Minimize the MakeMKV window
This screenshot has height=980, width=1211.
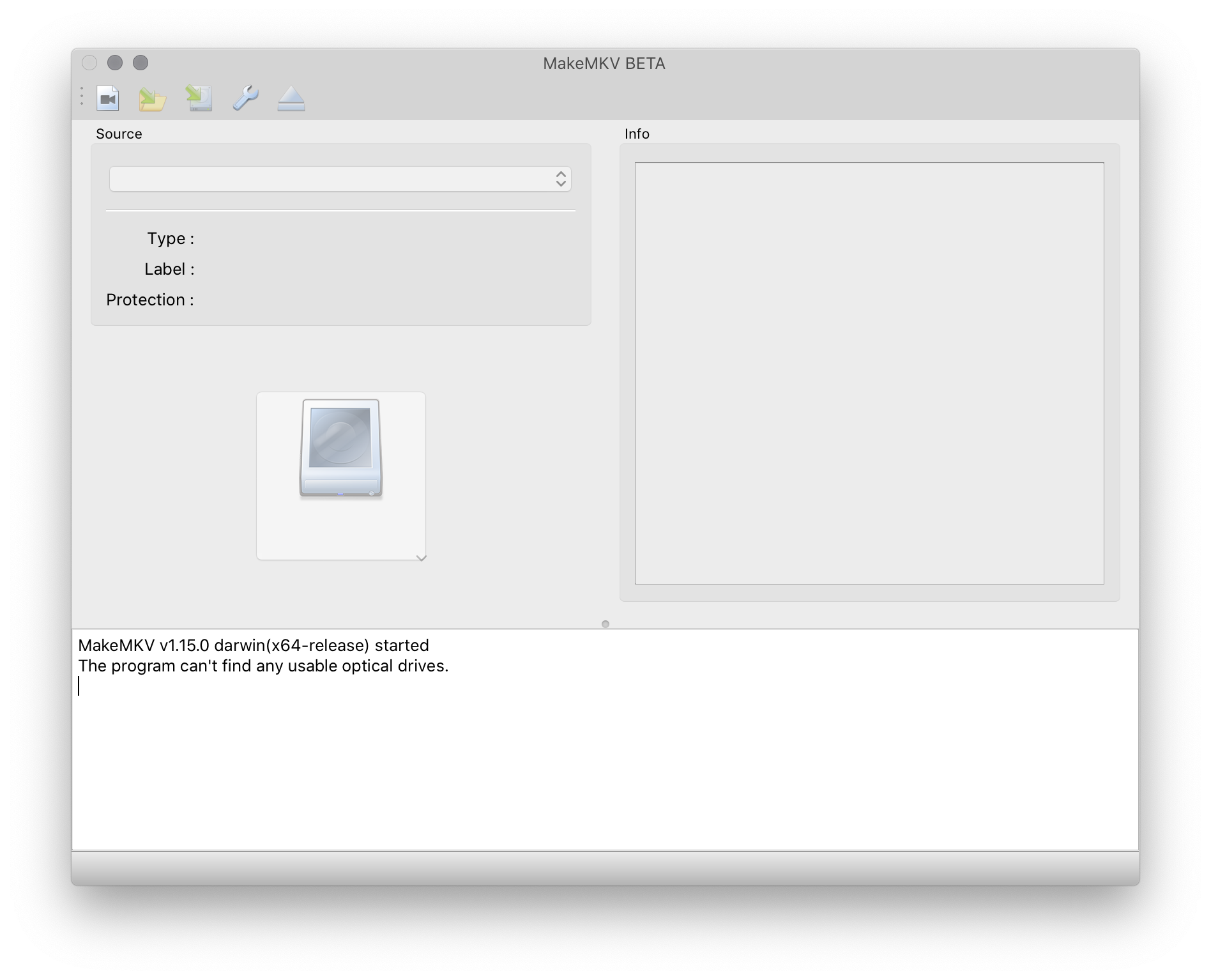coord(115,63)
